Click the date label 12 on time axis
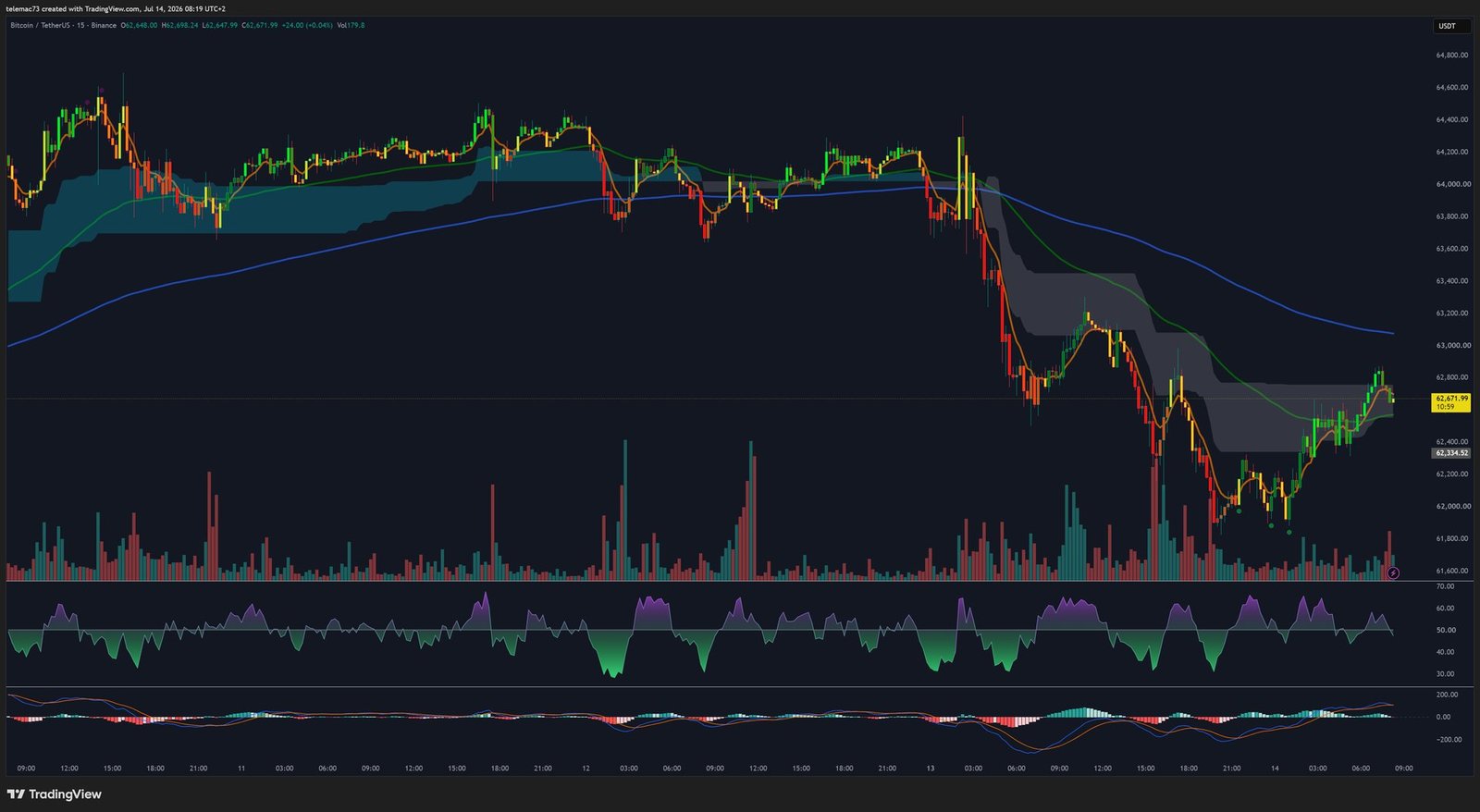The image size is (1480, 812). click(586, 769)
